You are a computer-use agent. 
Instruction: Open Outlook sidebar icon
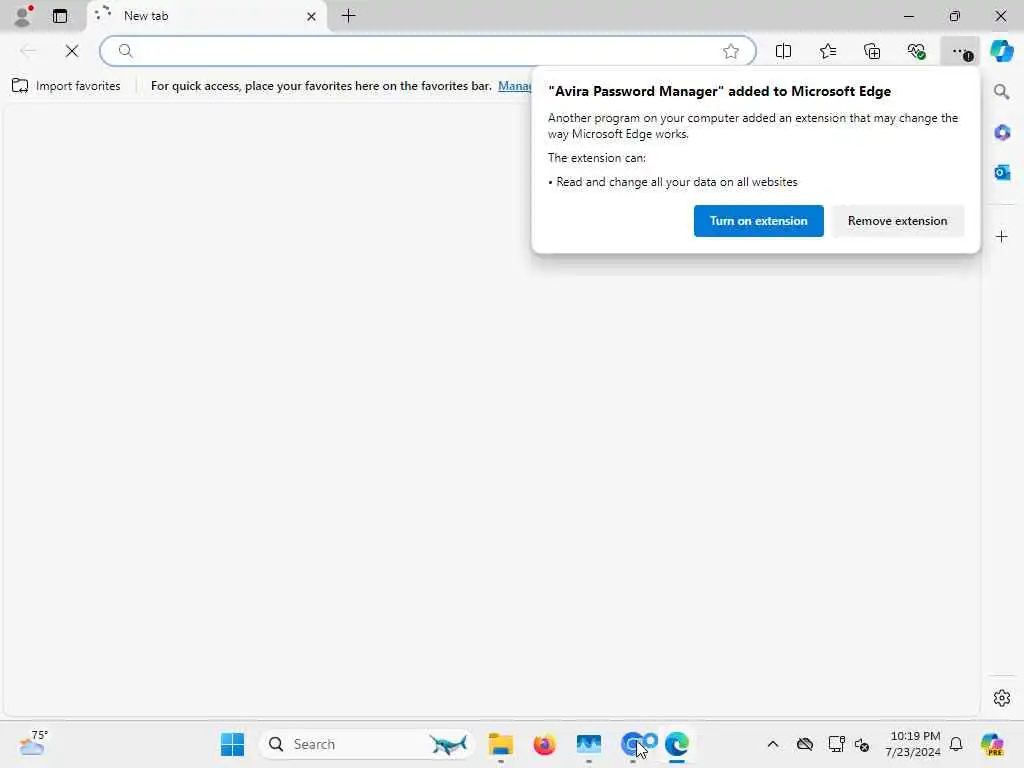pyautogui.click(x=1002, y=172)
